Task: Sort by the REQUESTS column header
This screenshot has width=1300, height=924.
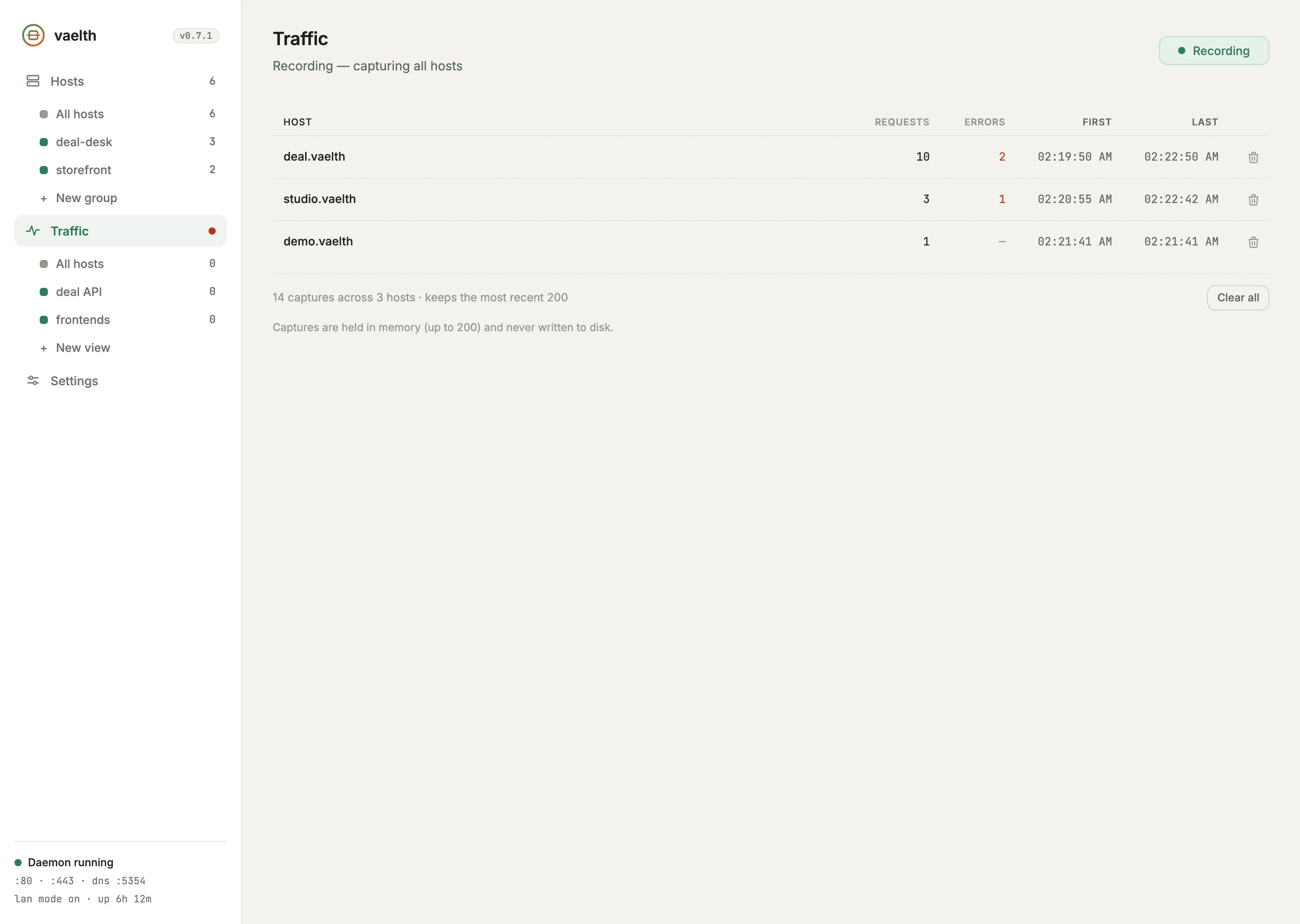Action: 901,122
